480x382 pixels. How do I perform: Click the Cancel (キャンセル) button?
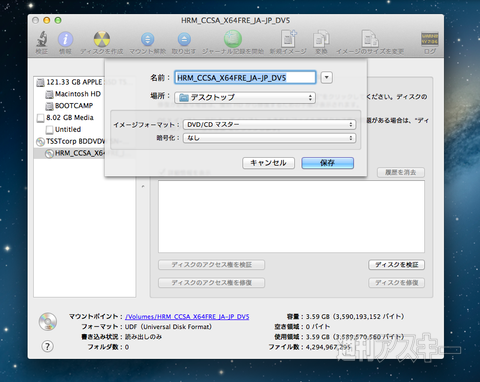coord(268,163)
